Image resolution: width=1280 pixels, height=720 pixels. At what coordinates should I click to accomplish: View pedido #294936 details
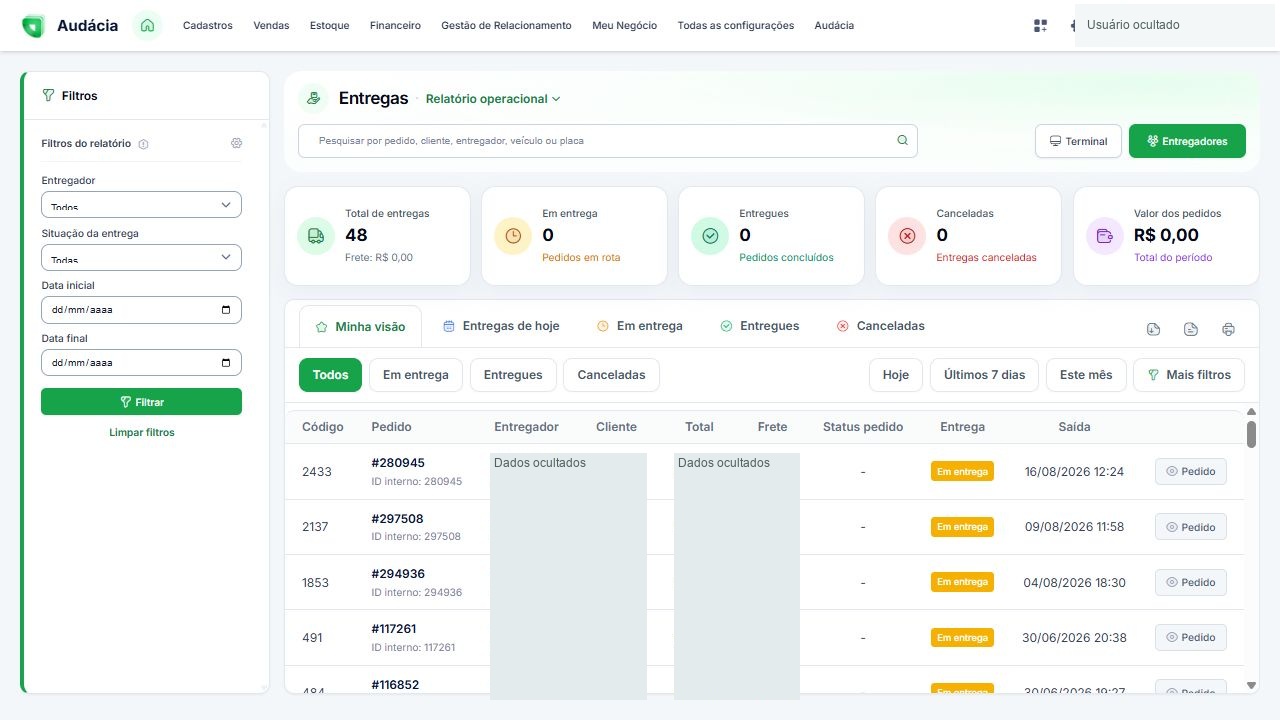tap(1190, 582)
